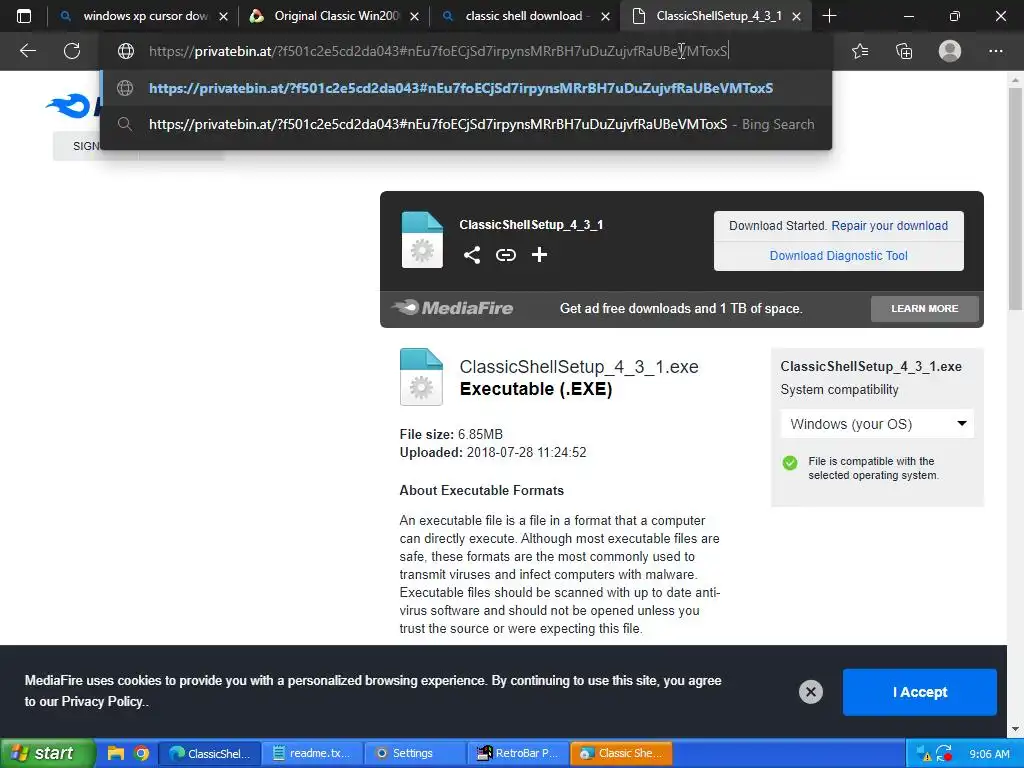Click the I Accept cookie button
The width and height of the screenshot is (1024, 768).
pyautogui.click(x=920, y=692)
